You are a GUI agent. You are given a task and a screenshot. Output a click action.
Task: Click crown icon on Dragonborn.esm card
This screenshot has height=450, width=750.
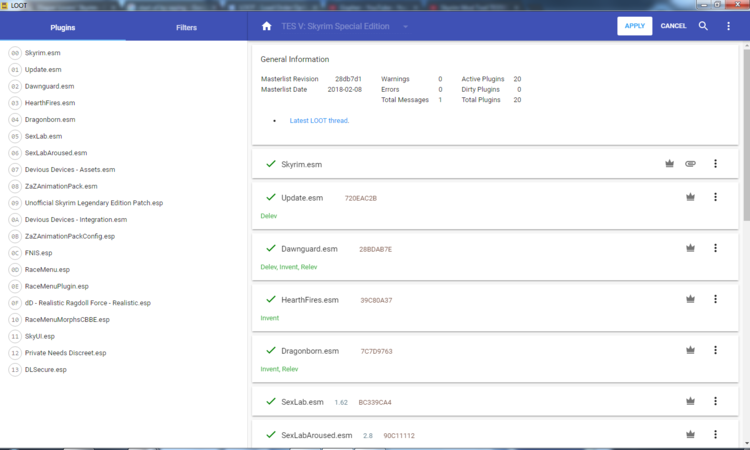[690, 351]
